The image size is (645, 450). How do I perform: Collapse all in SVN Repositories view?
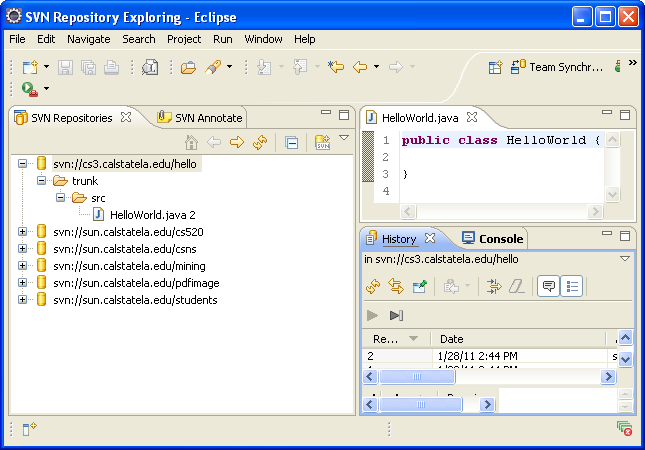(x=291, y=143)
